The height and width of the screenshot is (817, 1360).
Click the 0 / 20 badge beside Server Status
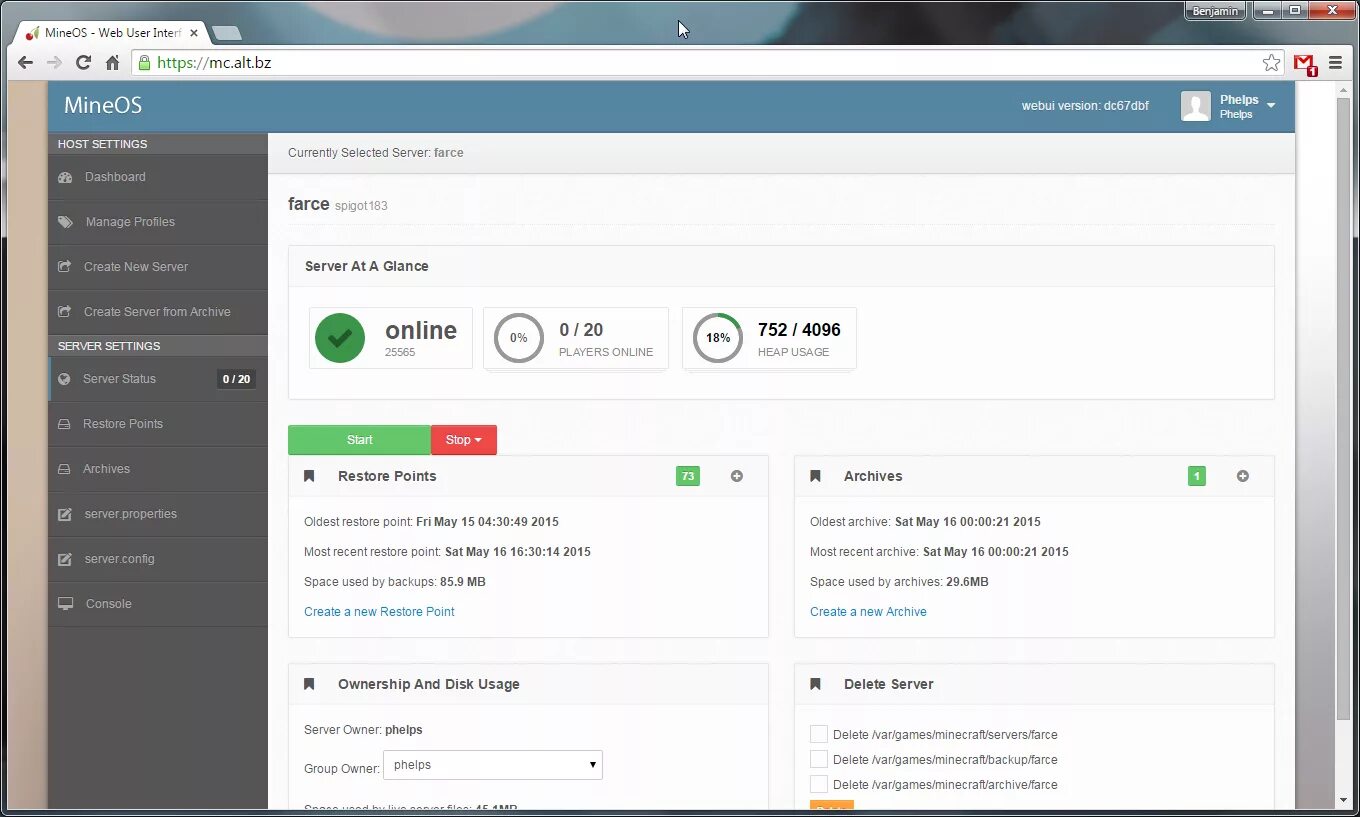click(236, 379)
